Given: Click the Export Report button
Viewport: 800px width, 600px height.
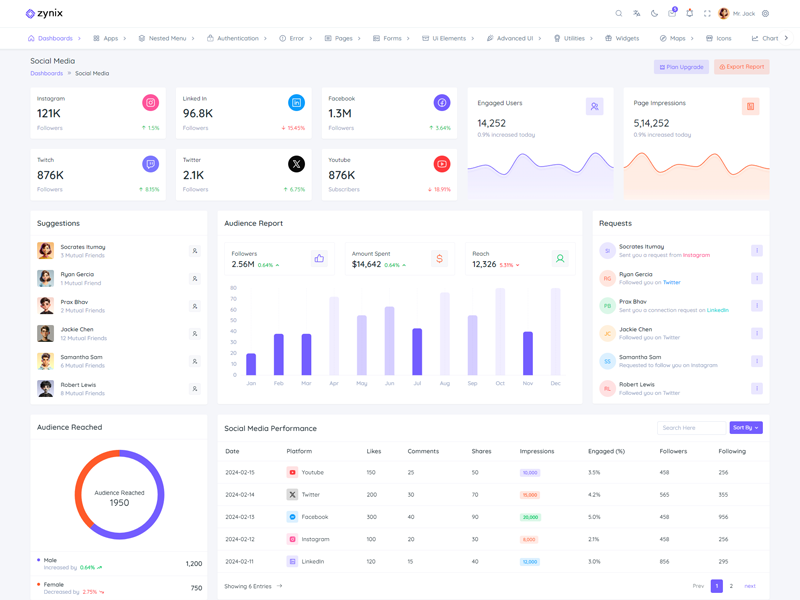Looking at the screenshot, I should [741, 67].
